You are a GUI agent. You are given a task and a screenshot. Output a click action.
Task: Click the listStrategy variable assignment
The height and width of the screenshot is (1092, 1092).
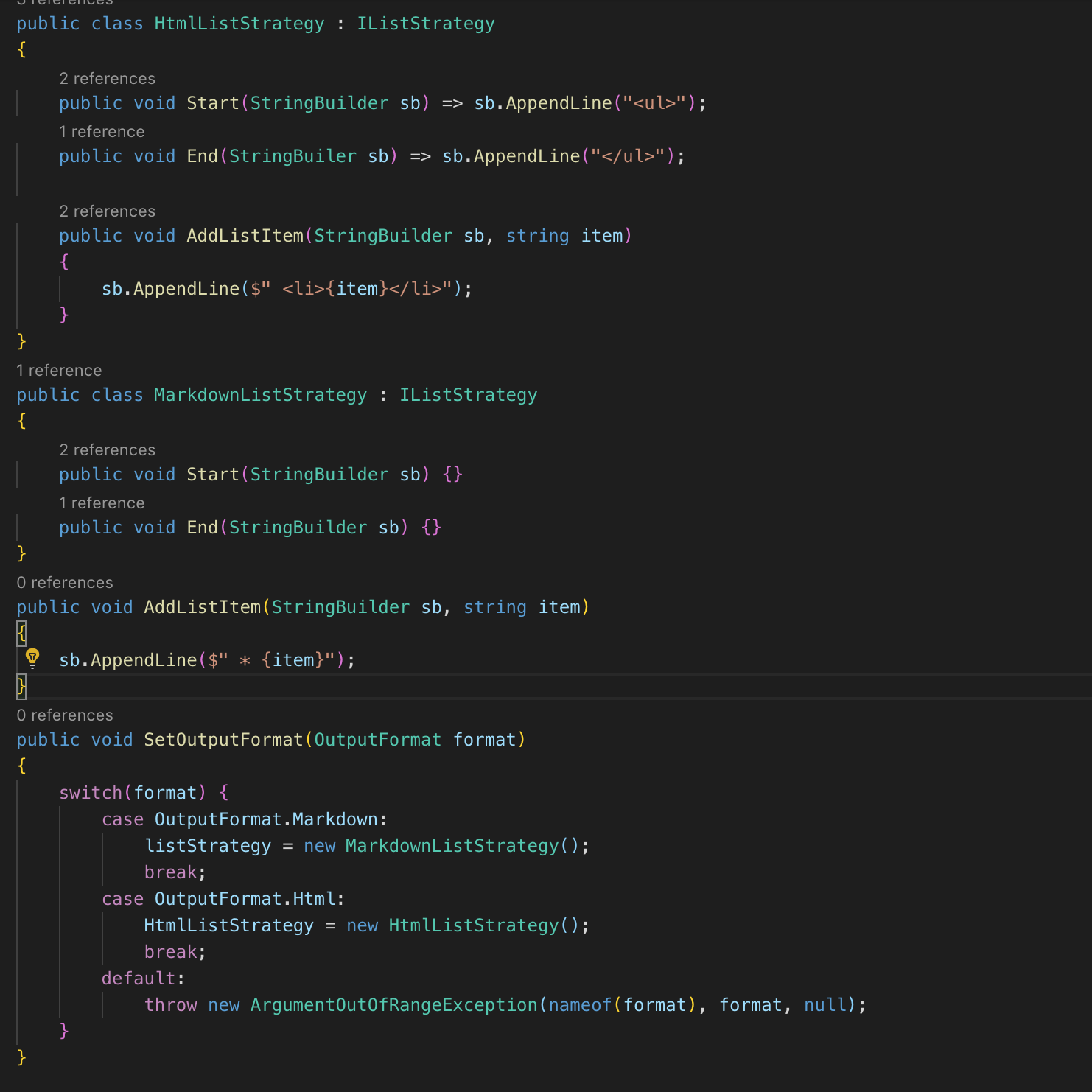(208, 846)
